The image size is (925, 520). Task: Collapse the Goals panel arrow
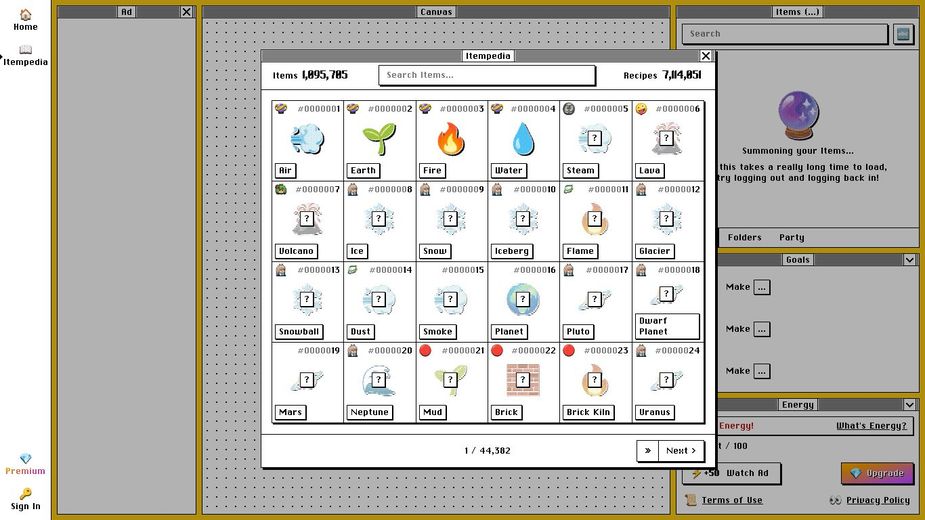click(909, 260)
